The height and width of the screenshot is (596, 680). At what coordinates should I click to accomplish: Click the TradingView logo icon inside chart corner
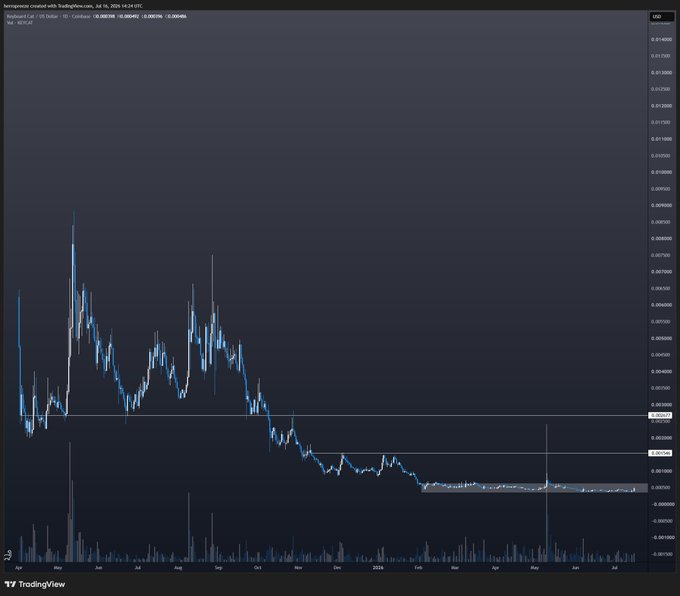[8, 556]
